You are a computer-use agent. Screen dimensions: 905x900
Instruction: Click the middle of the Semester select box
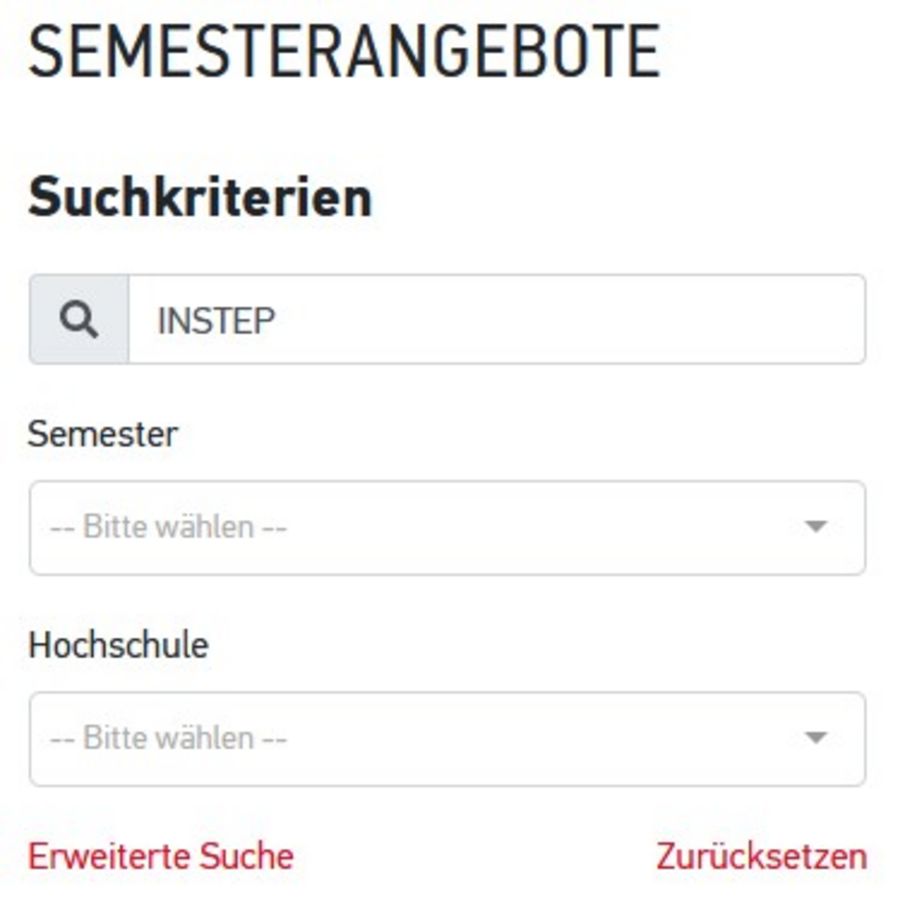tap(447, 528)
